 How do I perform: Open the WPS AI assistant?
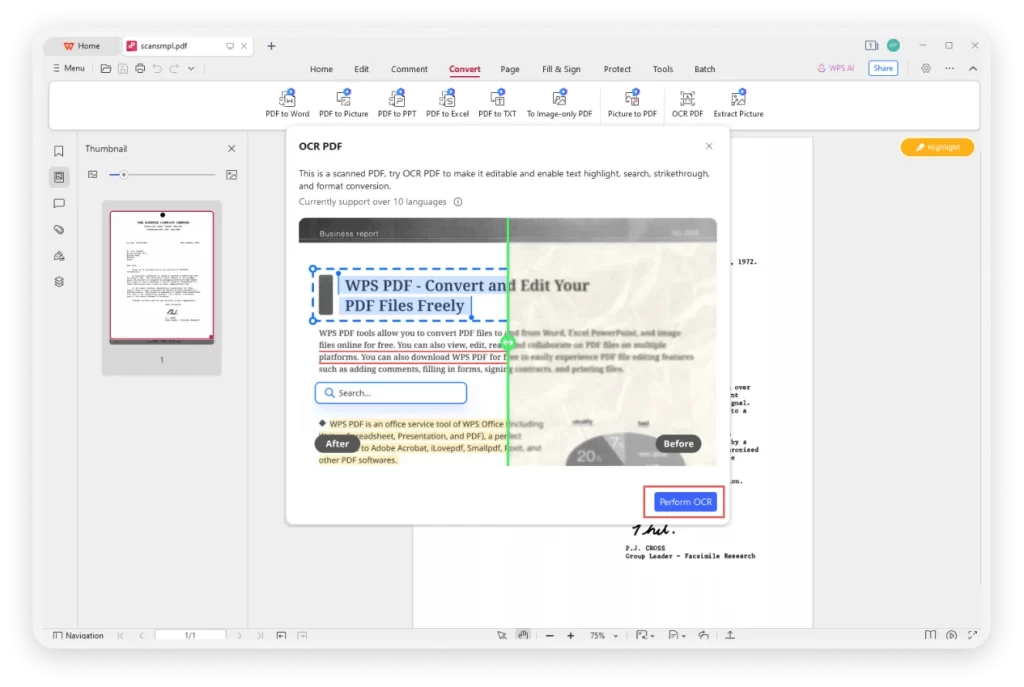835,68
